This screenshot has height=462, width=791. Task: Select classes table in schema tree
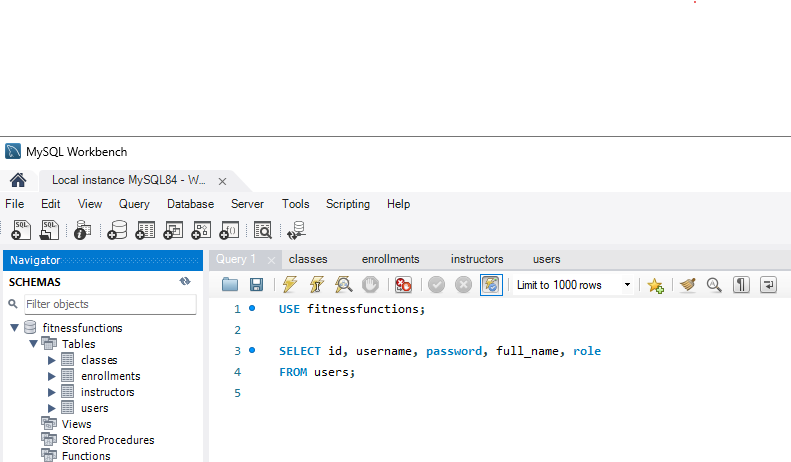click(x=99, y=360)
